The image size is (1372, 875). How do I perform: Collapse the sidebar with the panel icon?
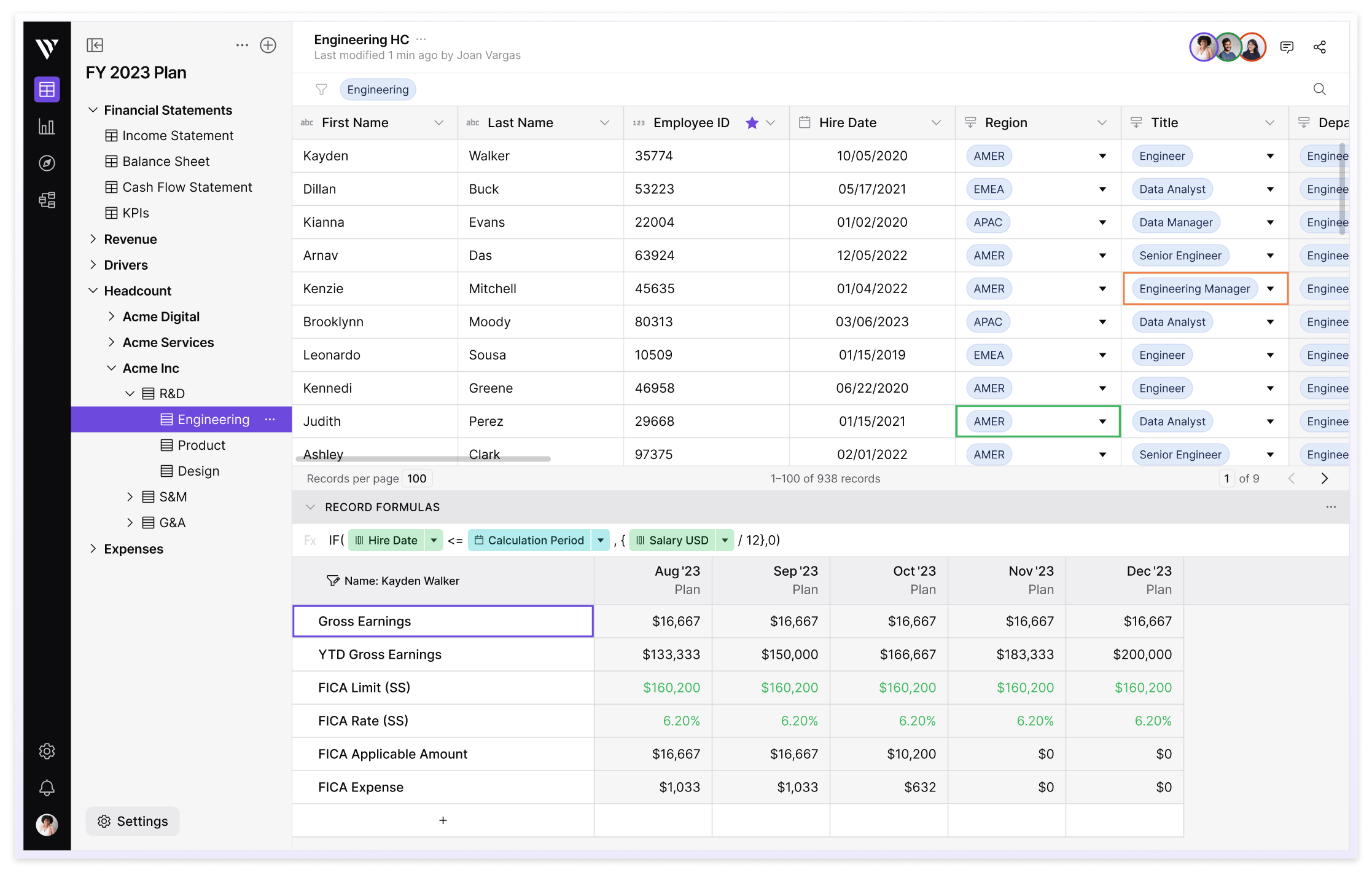tap(95, 45)
